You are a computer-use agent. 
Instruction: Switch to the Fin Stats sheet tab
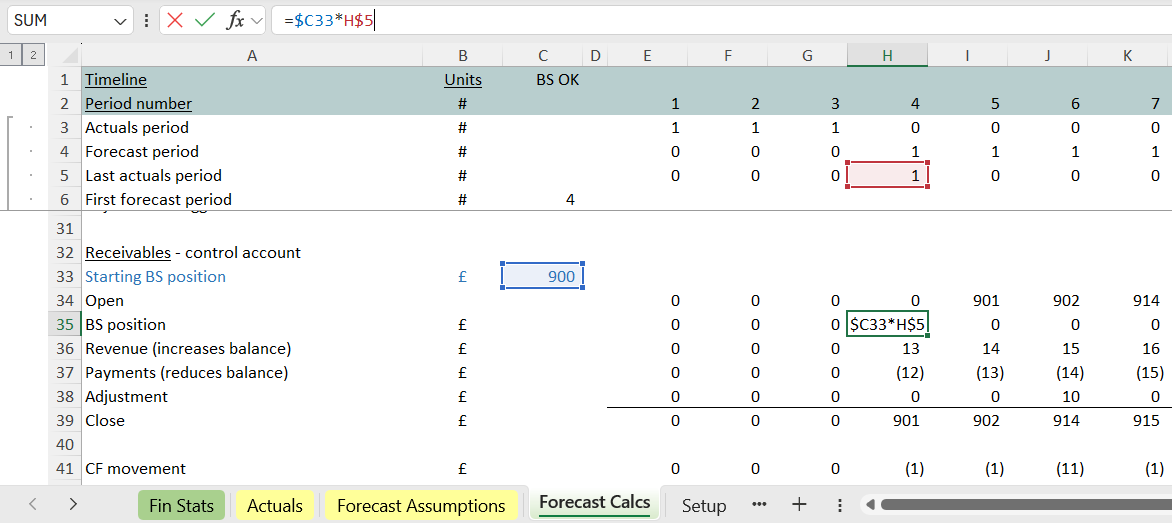[181, 505]
